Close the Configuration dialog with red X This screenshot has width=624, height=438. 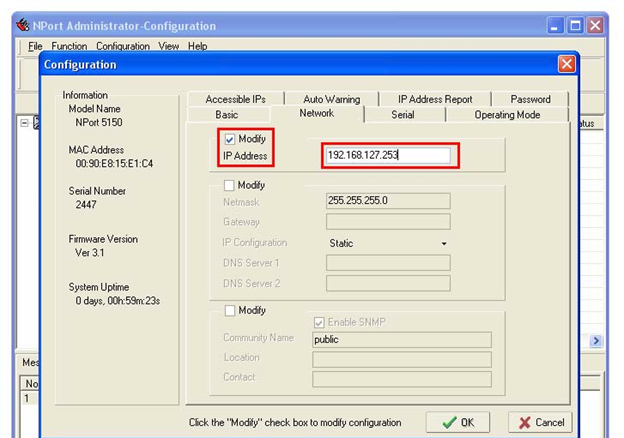[x=567, y=64]
